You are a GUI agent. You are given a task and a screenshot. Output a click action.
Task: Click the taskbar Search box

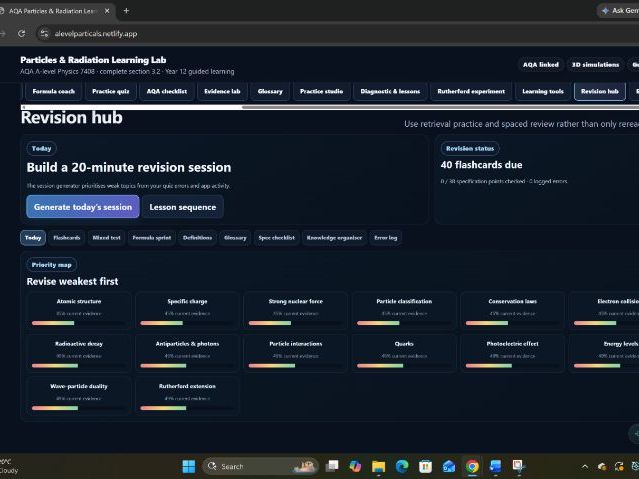click(x=261, y=466)
